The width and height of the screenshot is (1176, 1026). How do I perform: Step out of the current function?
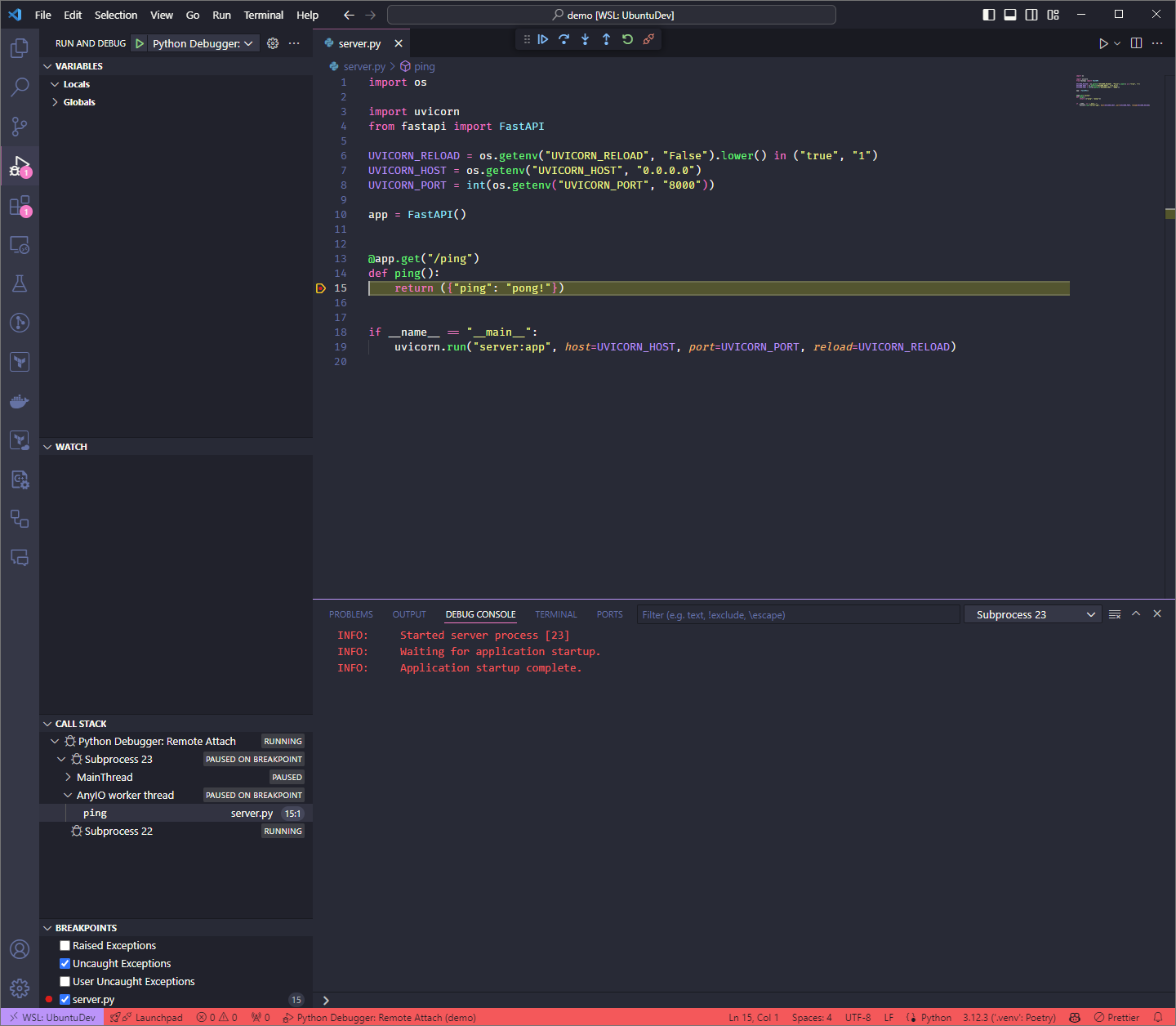606,39
